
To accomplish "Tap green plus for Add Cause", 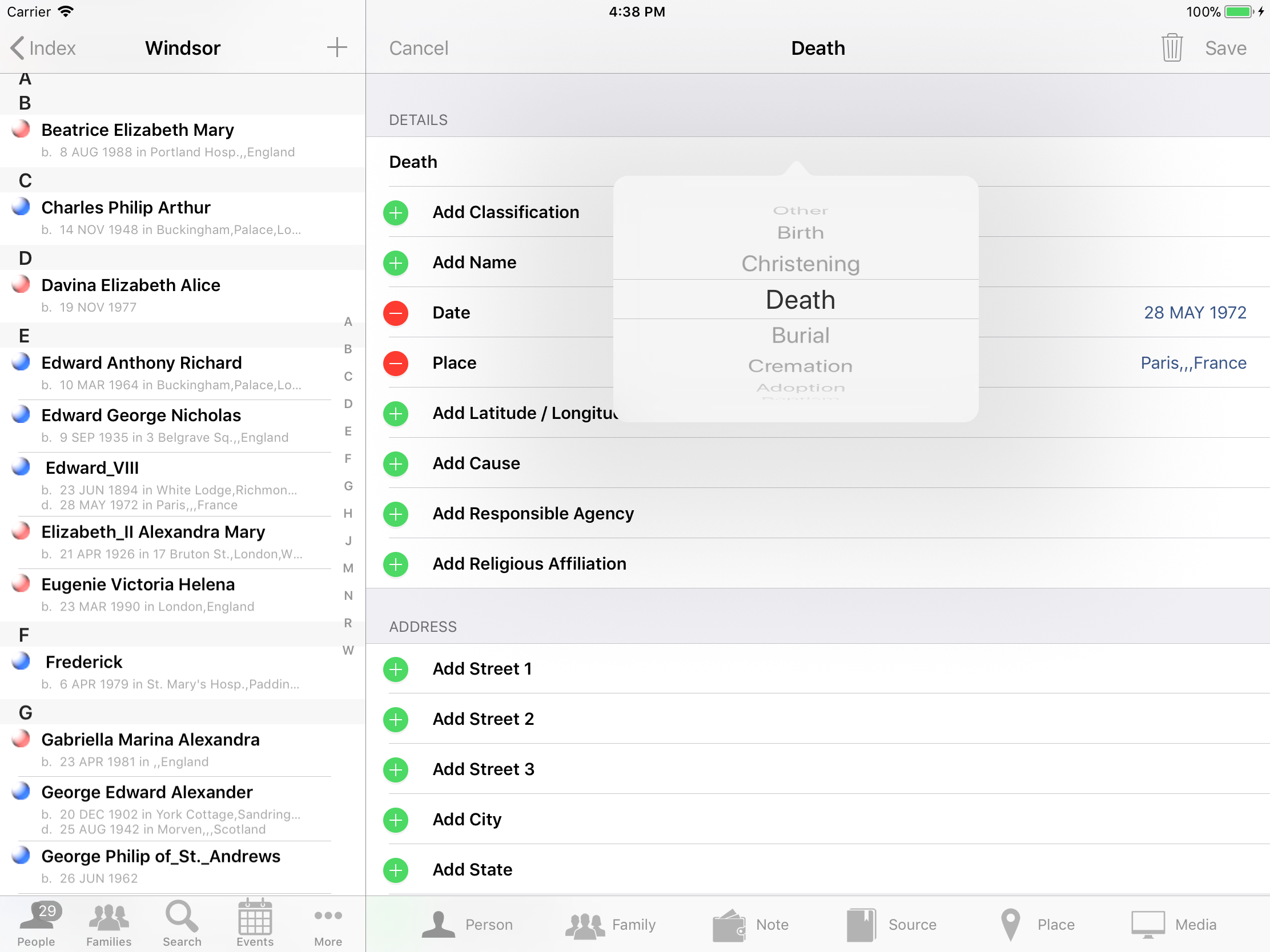I will (x=396, y=463).
